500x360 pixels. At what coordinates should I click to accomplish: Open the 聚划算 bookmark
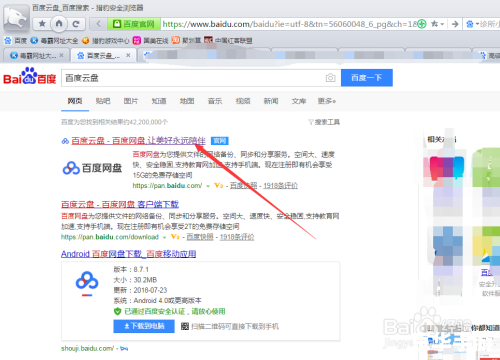pyautogui.click(x=187, y=41)
